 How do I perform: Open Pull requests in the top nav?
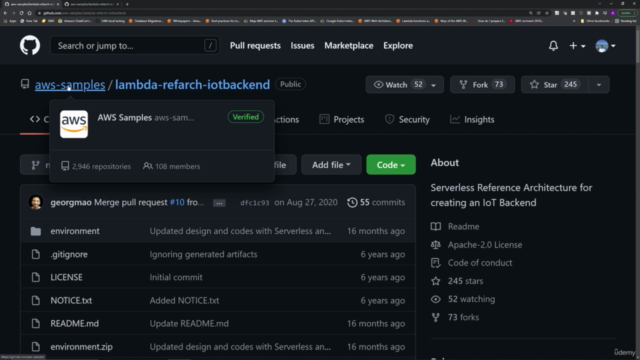tap(255, 46)
